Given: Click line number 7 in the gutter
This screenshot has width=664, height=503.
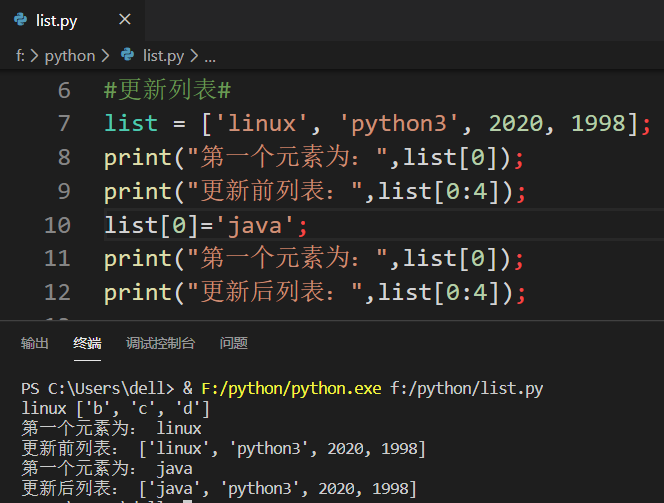Looking at the screenshot, I should coord(64,123).
